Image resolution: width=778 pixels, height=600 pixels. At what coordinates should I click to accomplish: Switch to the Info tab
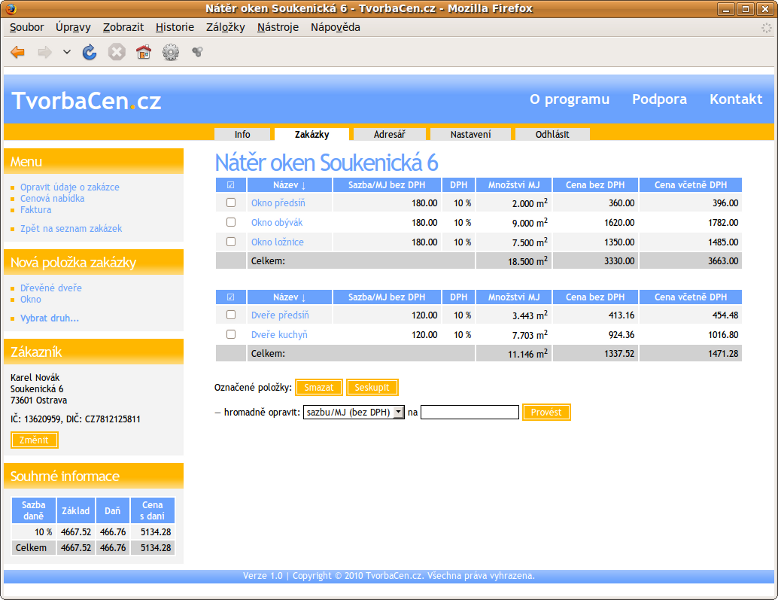coord(242,134)
